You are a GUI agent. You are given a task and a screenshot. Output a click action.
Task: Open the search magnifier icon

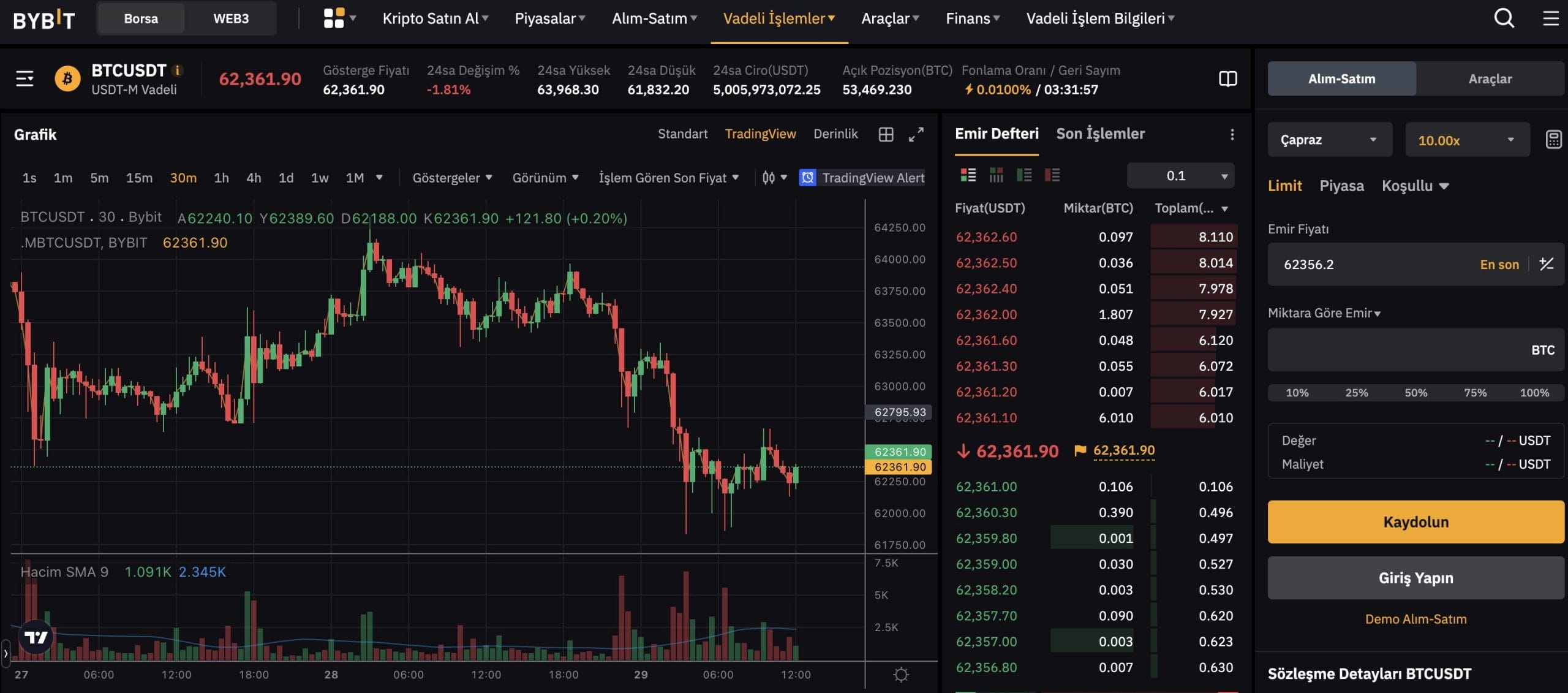1504,18
